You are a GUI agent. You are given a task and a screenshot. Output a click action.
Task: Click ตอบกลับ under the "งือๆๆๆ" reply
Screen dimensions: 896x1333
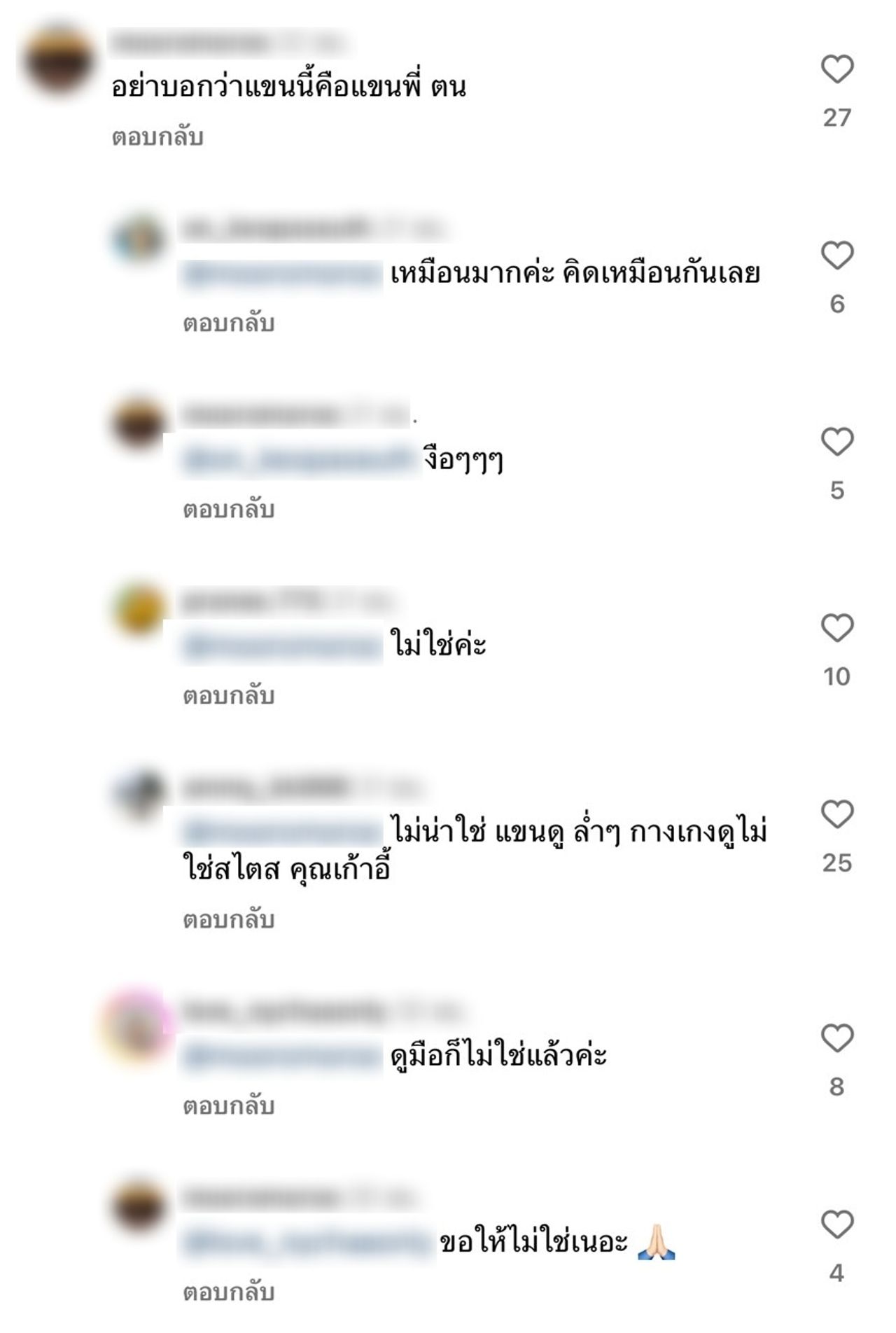[228, 510]
